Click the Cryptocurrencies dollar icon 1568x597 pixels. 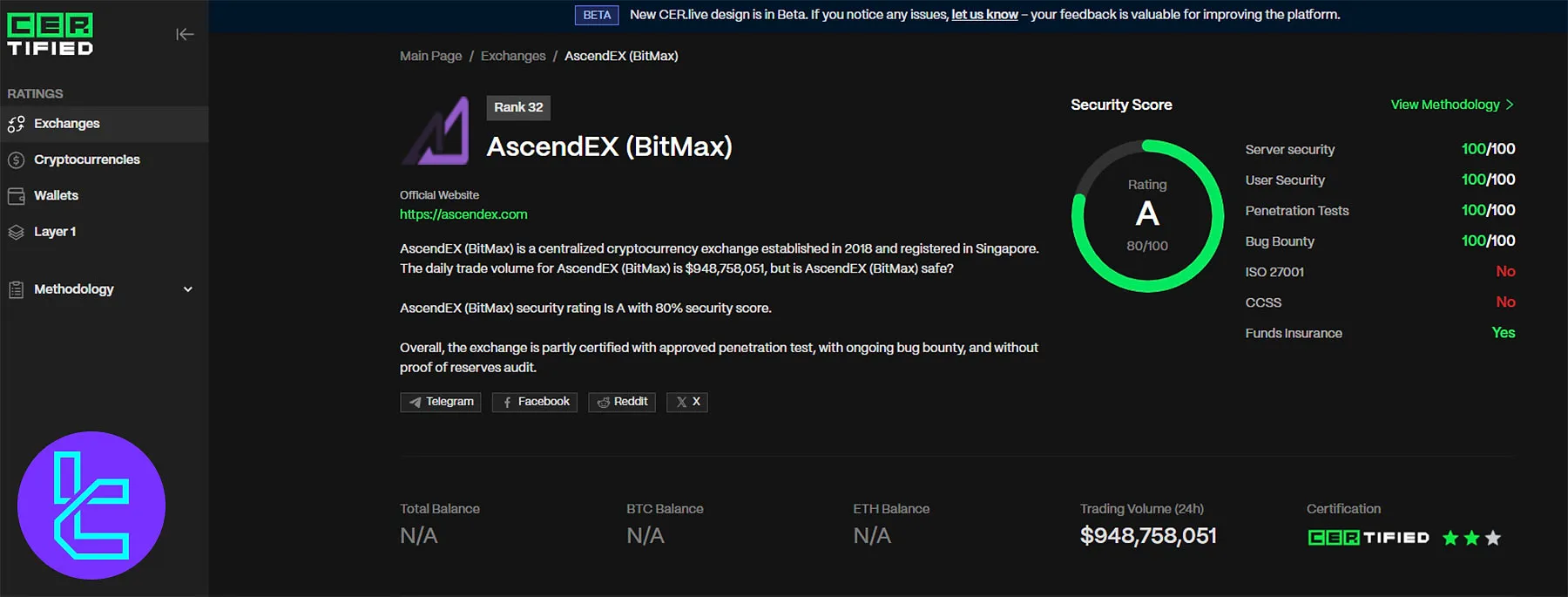(16, 160)
